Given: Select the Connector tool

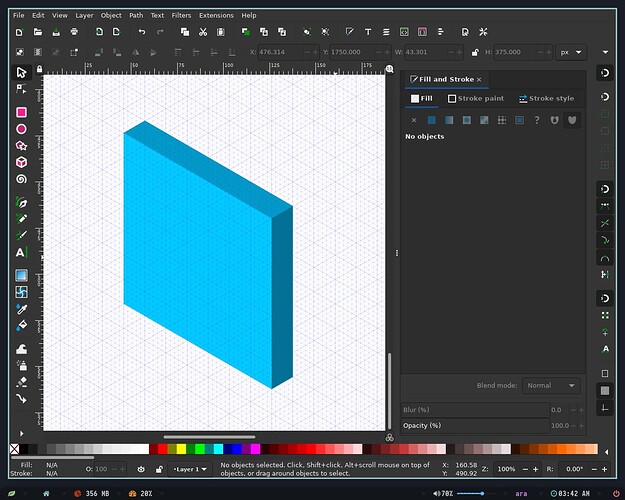Looking at the screenshot, I should [x=22, y=399].
